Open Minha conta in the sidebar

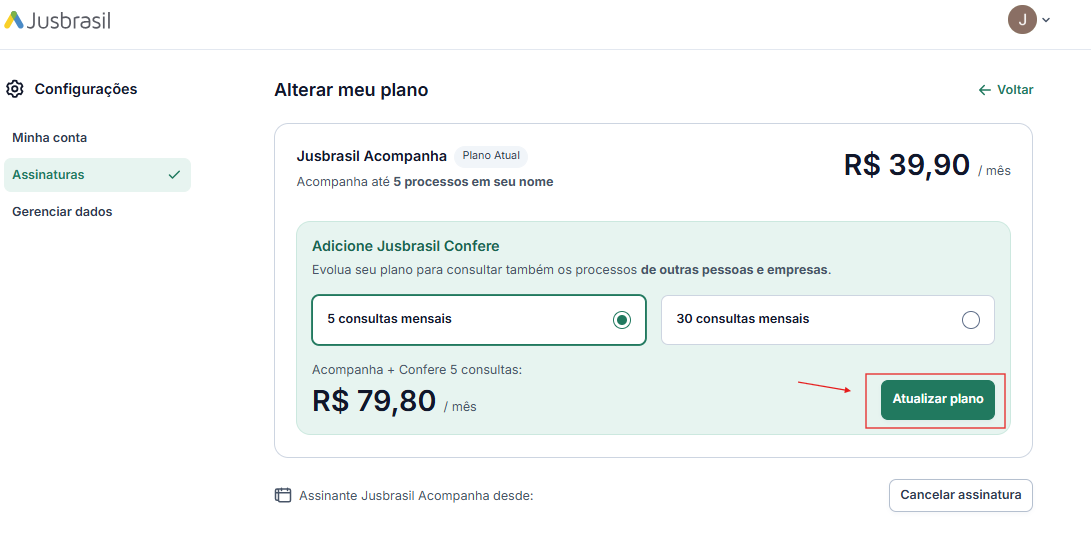point(49,138)
